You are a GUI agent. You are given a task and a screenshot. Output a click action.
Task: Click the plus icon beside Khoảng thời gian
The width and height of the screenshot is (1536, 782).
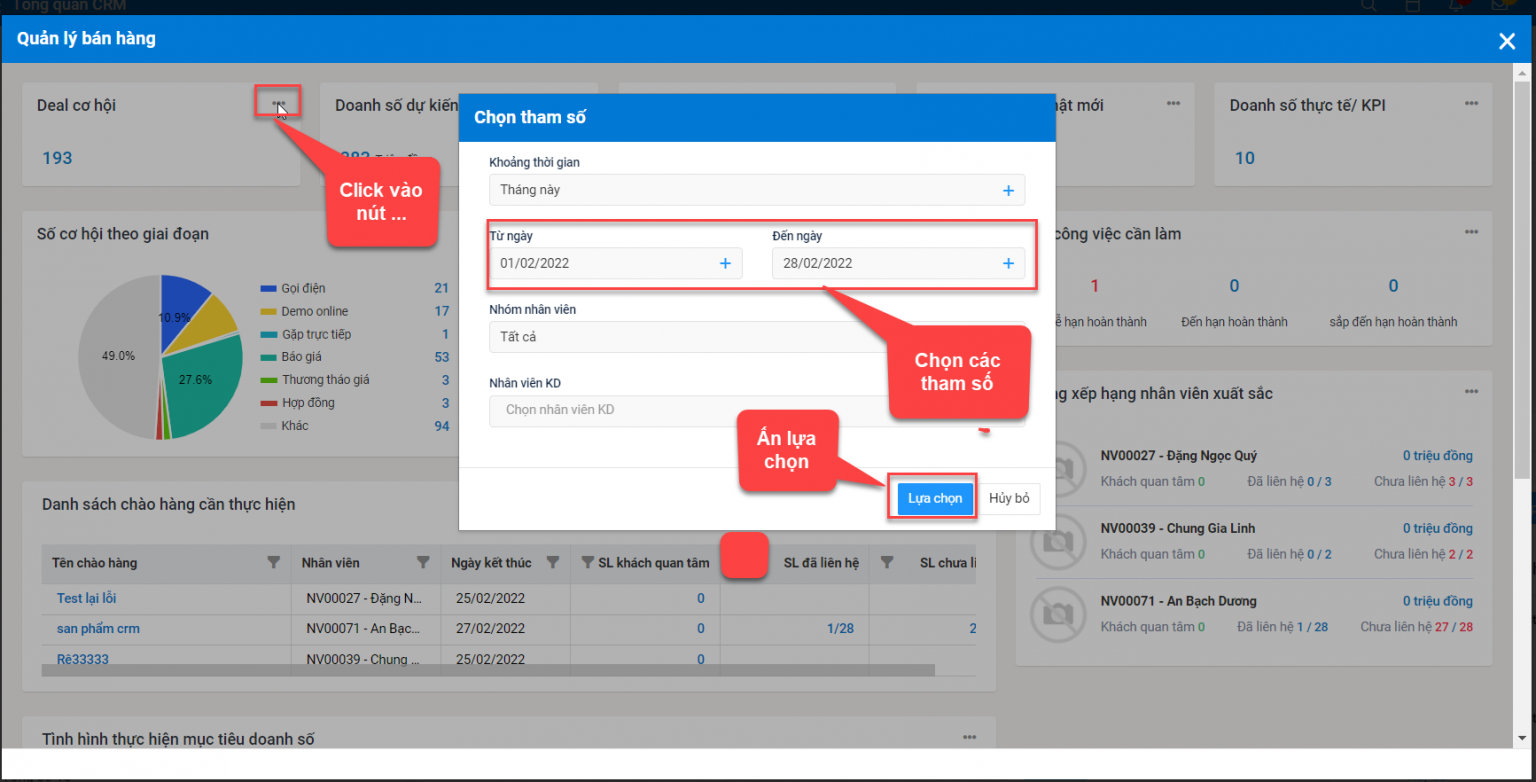[1008, 190]
